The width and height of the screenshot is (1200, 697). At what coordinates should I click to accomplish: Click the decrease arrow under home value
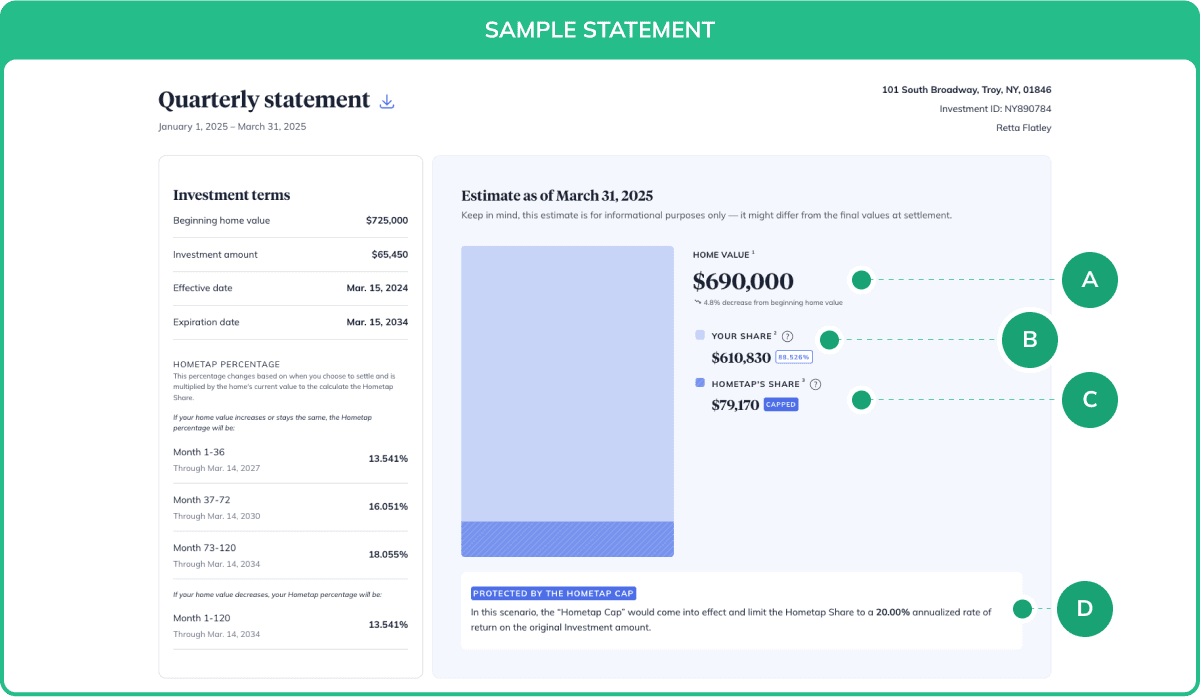pos(697,302)
